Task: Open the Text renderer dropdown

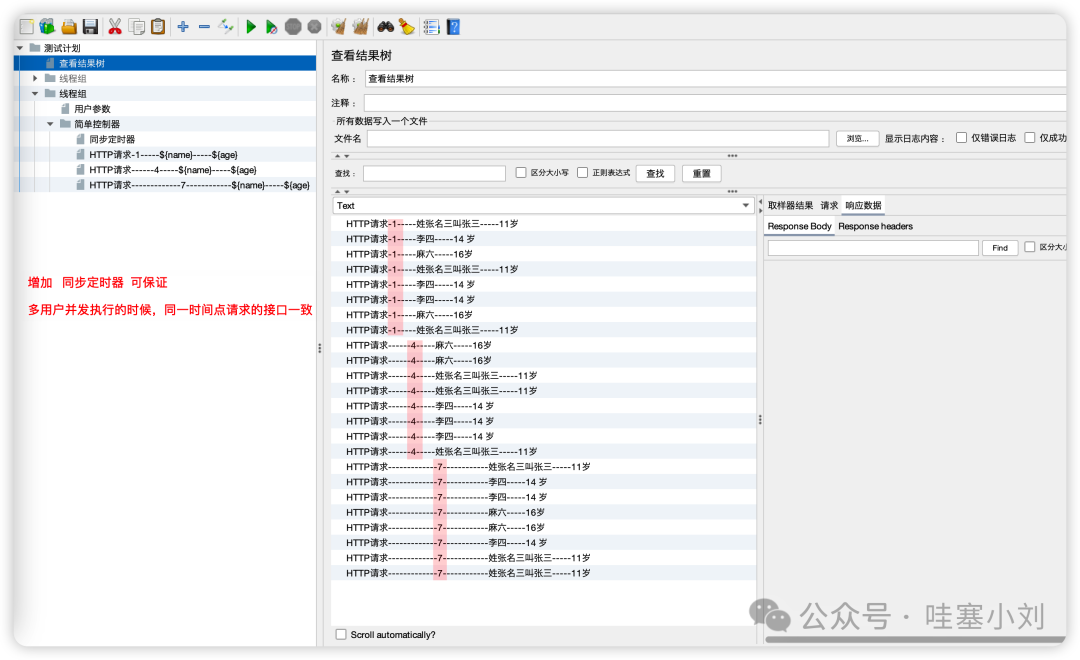Action: coord(543,205)
